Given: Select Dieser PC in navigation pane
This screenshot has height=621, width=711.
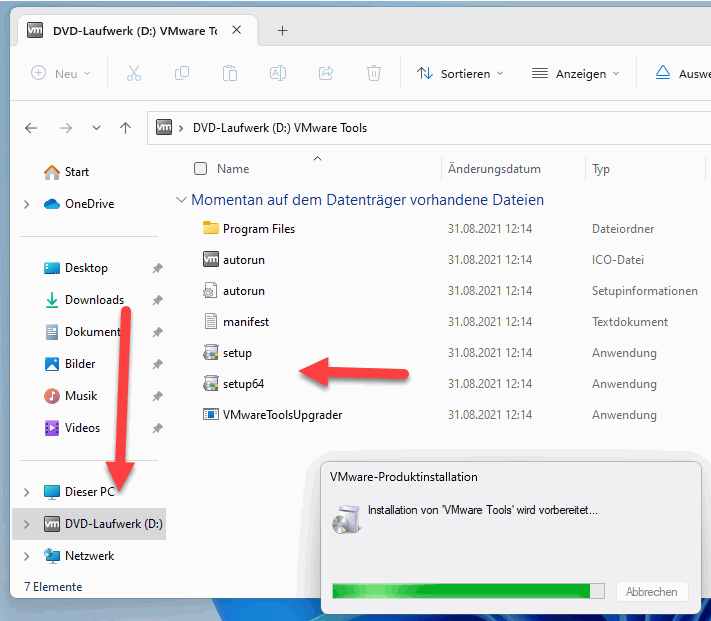Looking at the screenshot, I should point(79,492).
